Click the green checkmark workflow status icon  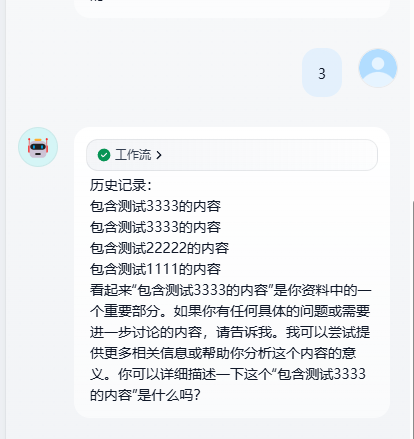pyautogui.click(x=104, y=155)
